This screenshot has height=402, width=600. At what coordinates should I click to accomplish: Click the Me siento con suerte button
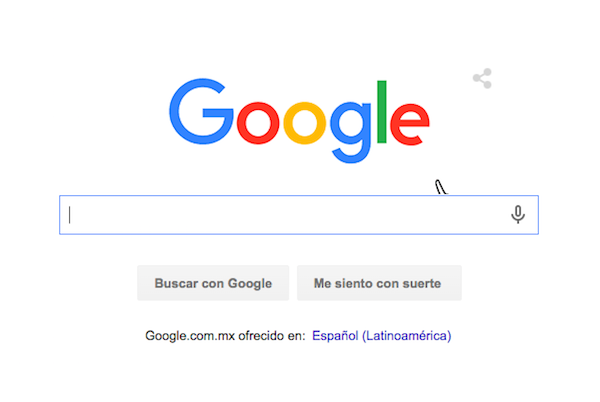[379, 283]
